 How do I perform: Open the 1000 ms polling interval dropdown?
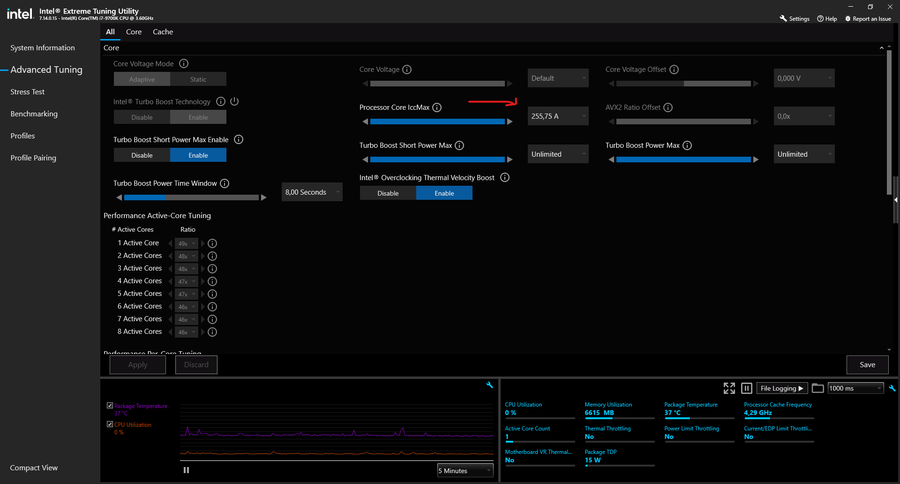tap(855, 389)
